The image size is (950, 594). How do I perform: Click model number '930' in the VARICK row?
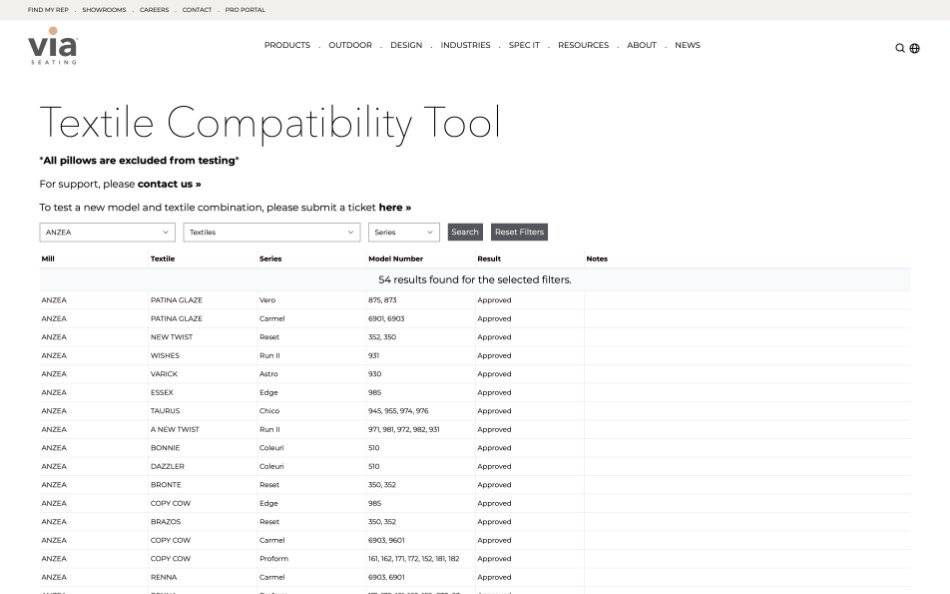[x=374, y=374]
